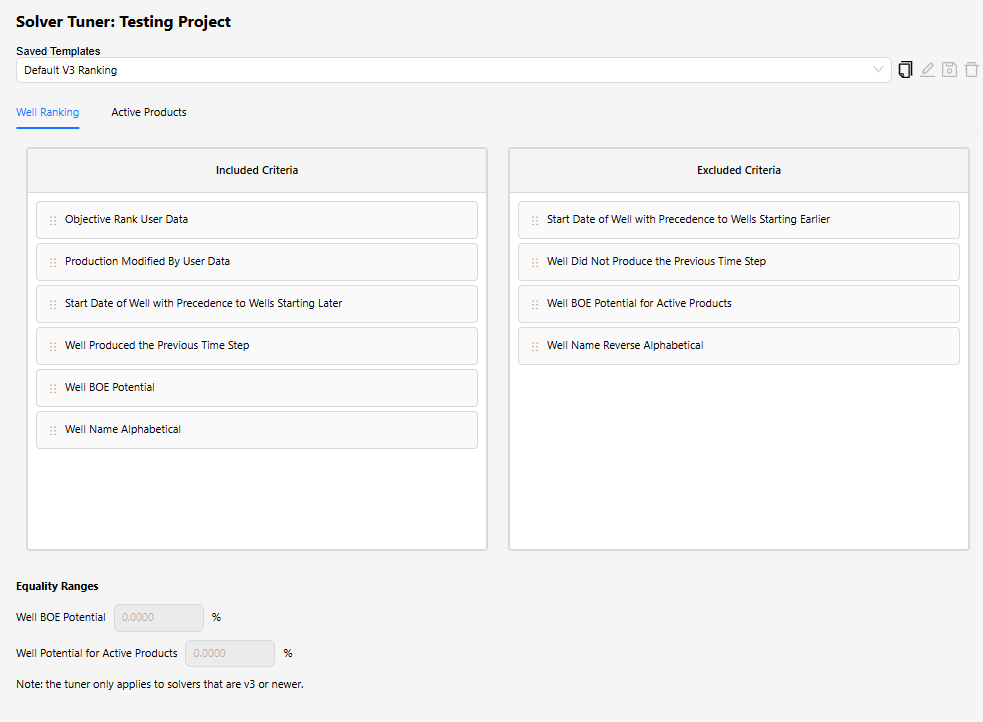Viewport: 983px width, 722px height.
Task: Select Start Date Precedence to Wells Starting Earlier
Action: [739, 219]
